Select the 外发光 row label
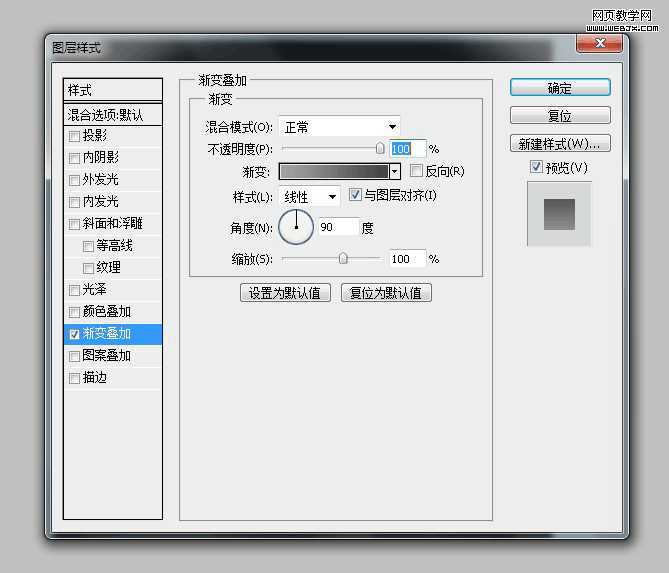 click(101, 179)
